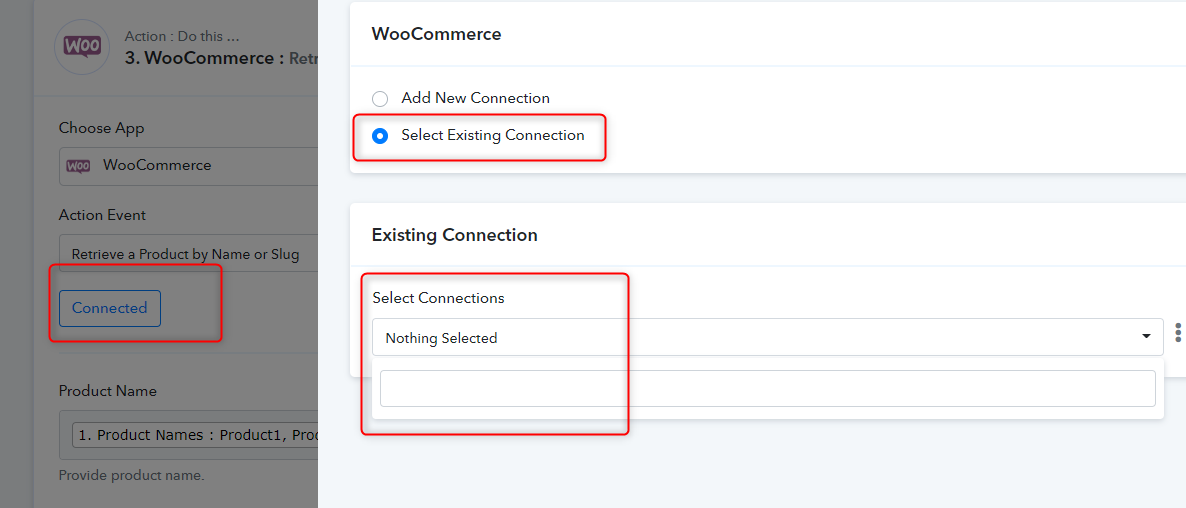
Task: Open the Choose App WooCommerce dropdown
Action: click(188, 166)
